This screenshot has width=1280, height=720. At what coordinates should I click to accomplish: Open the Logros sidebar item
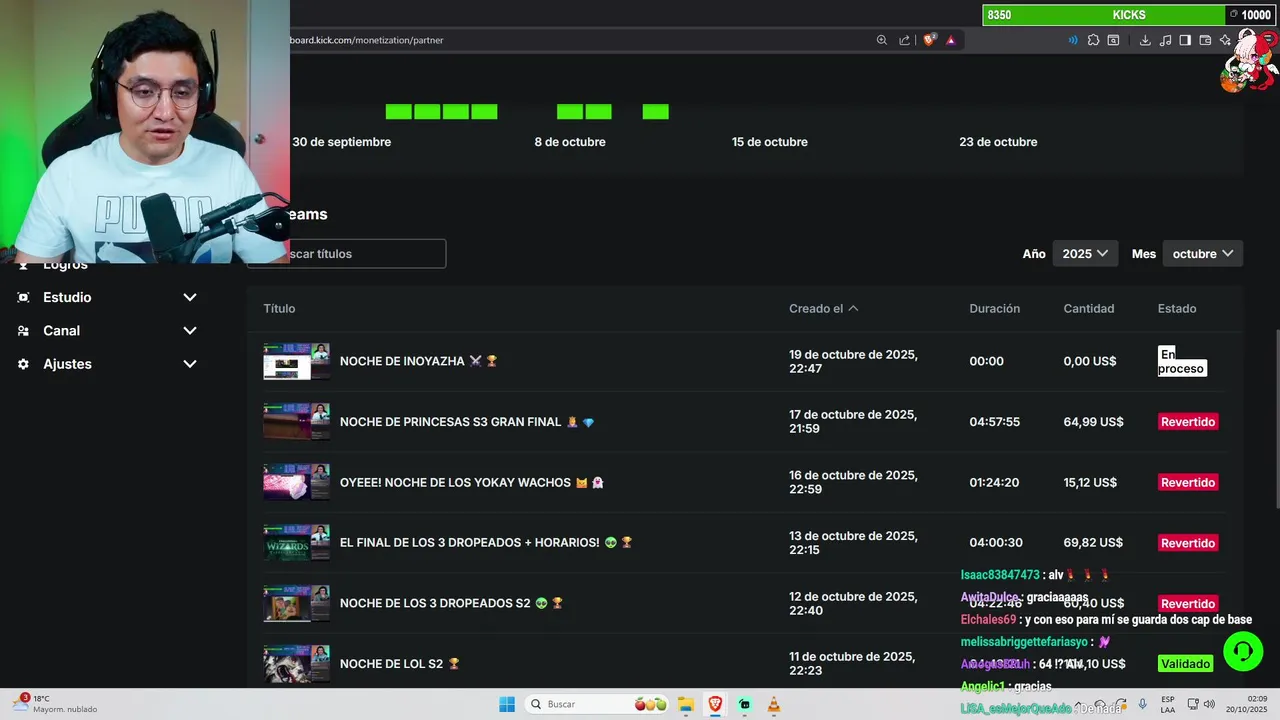pyautogui.click(x=65, y=266)
